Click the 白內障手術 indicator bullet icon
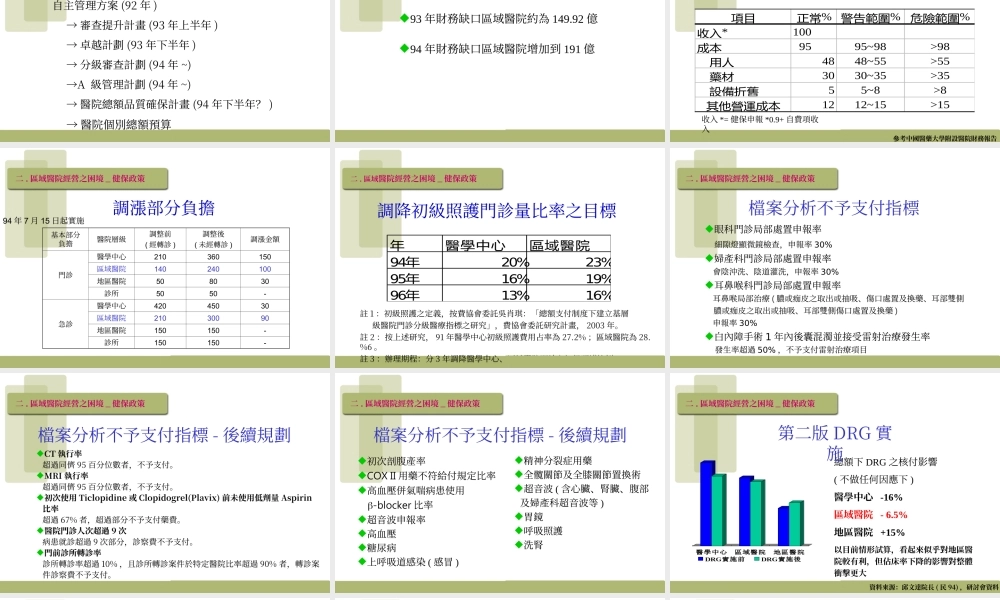This screenshot has width=1000, height=600. click(709, 334)
